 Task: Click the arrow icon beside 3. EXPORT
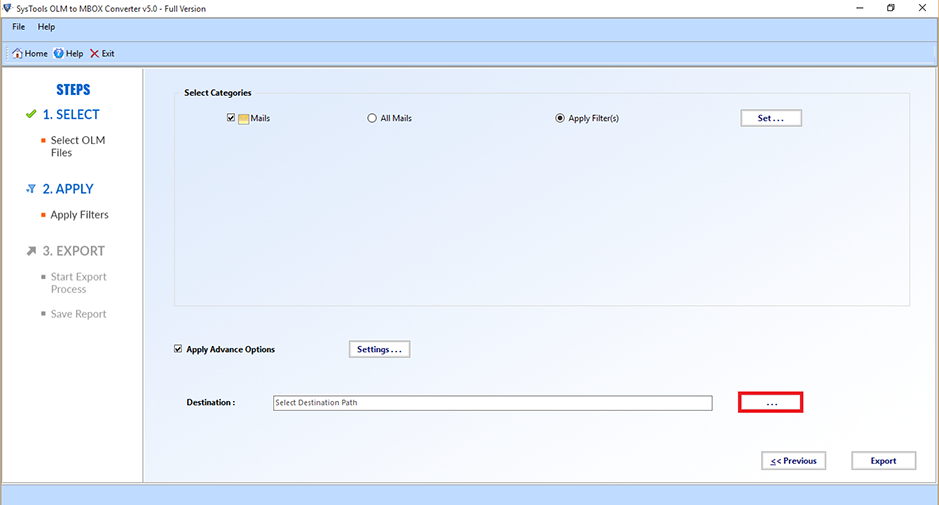click(x=31, y=251)
